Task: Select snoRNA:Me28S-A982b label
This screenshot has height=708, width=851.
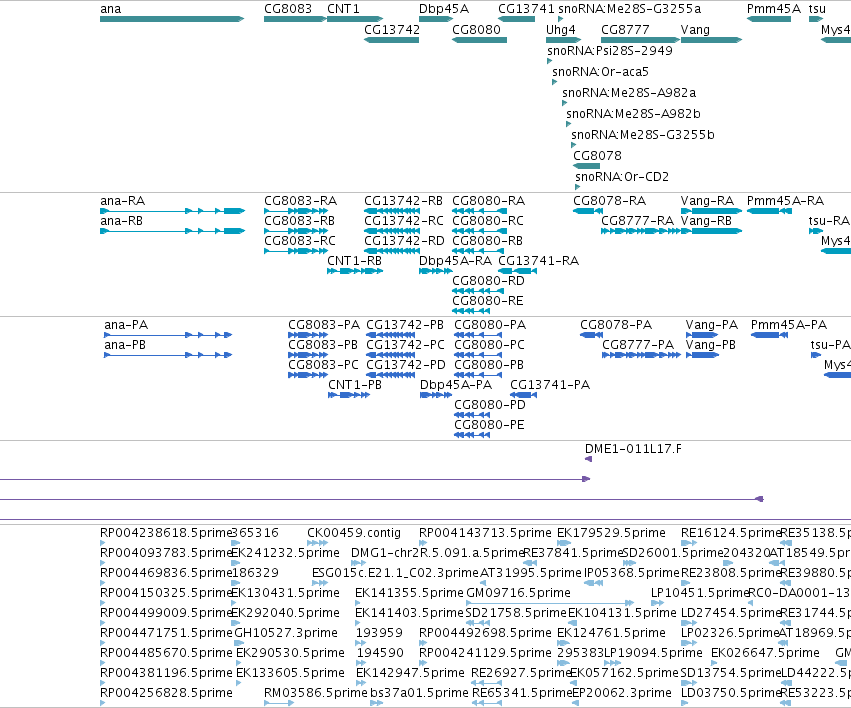Action: click(633, 114)
